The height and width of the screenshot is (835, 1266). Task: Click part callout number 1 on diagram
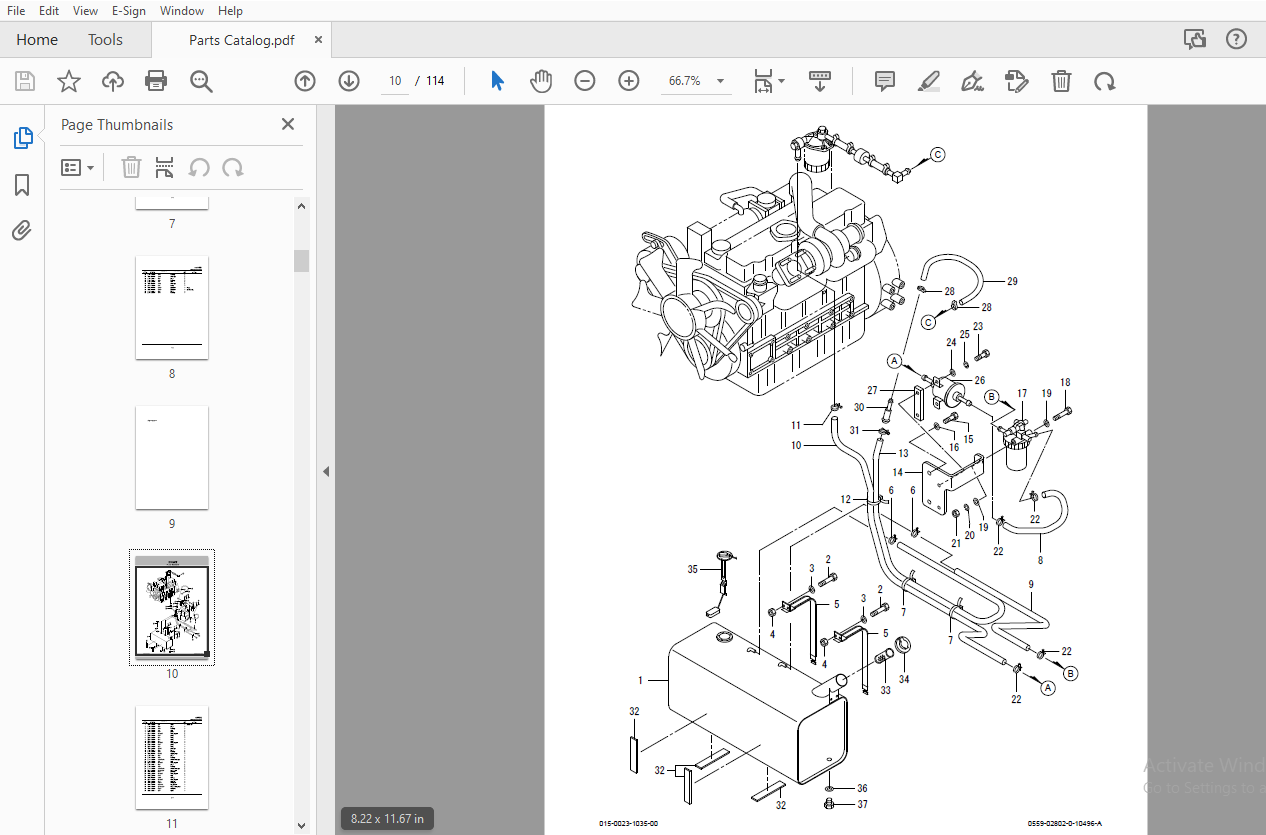click(639, 680)
